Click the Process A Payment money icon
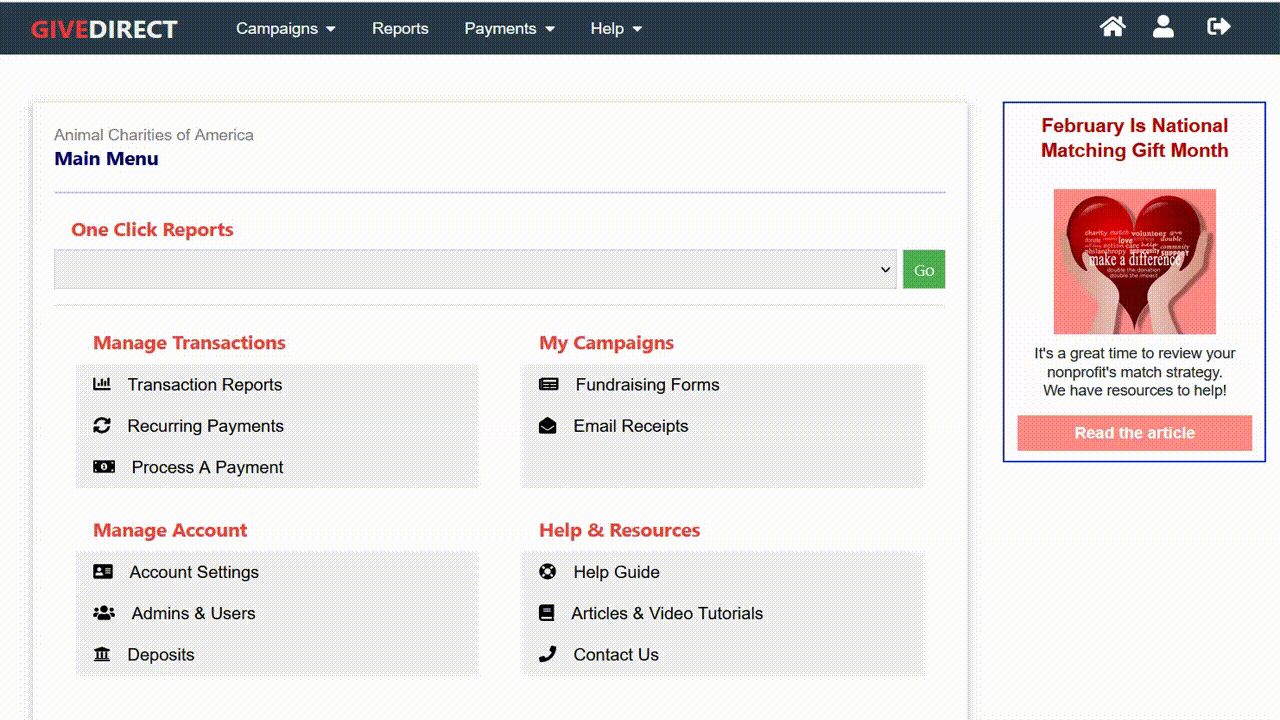The width and height of the screenshot is (1280, 720). click(104, 467)
